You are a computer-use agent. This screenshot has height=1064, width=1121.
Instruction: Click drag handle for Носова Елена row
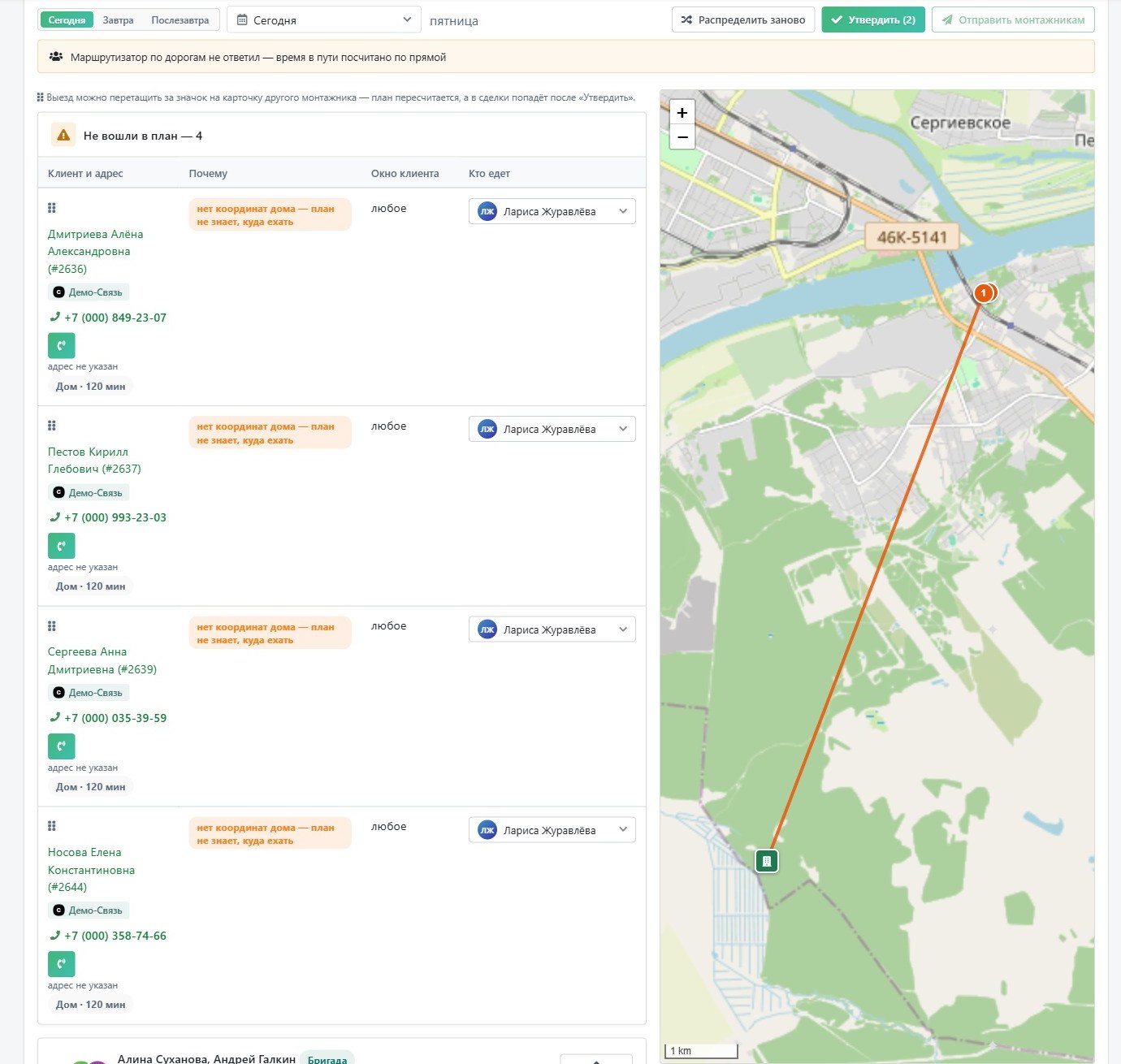click(52, 826)
